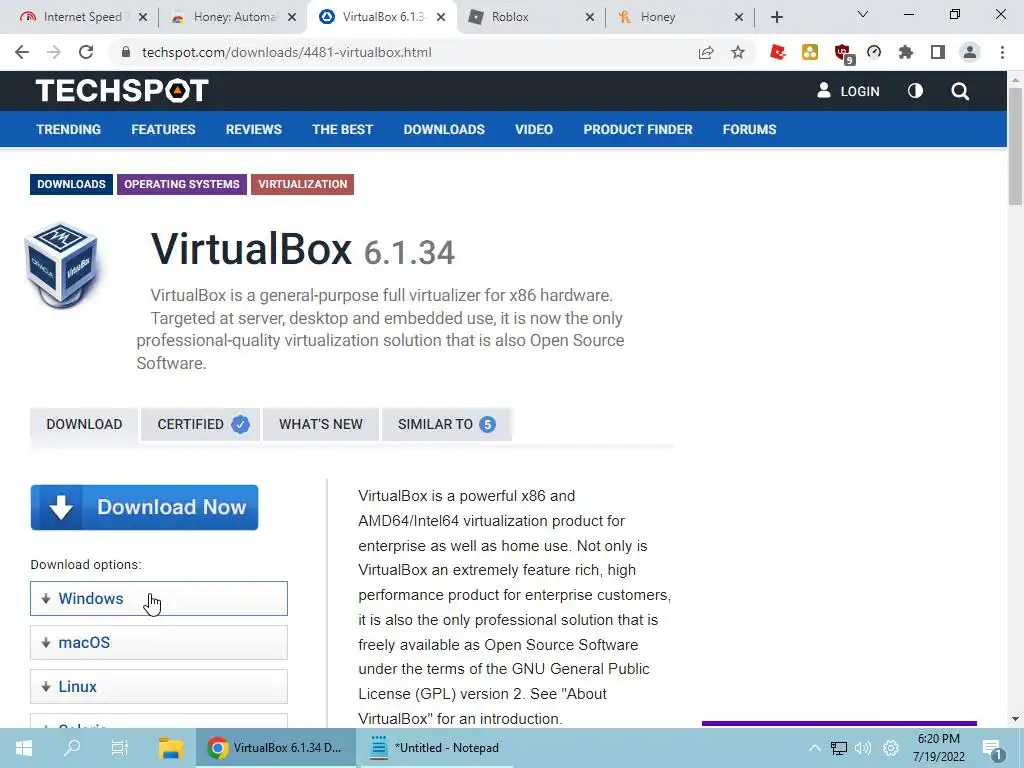Open the clock and date in tray
The height and width of the screenshot is (768, 1024).
pos(938,748)
